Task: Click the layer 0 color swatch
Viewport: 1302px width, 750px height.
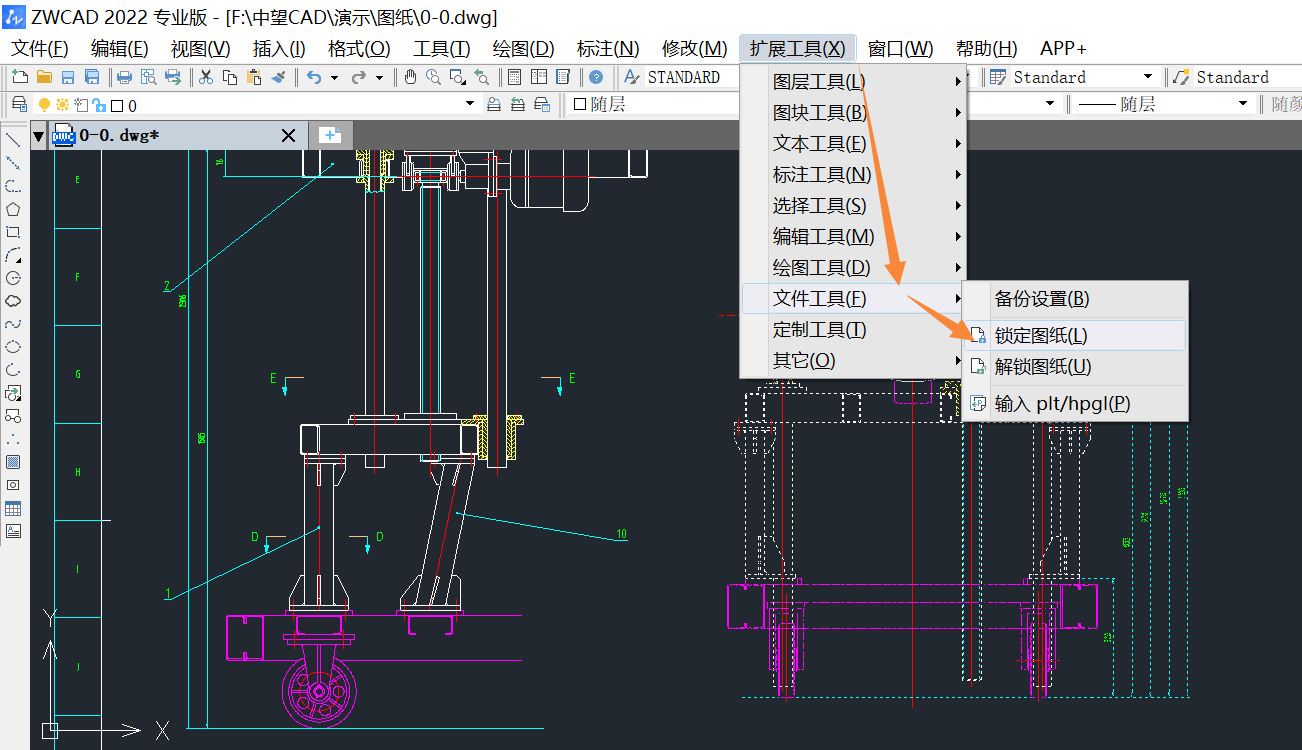Action: pos(116,105)
